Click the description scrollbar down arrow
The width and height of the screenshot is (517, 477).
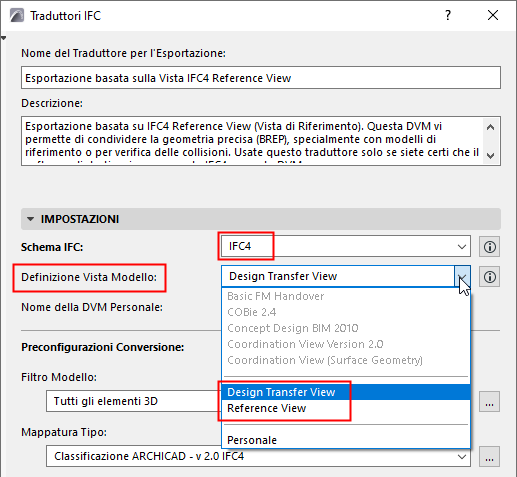point(490,156)
